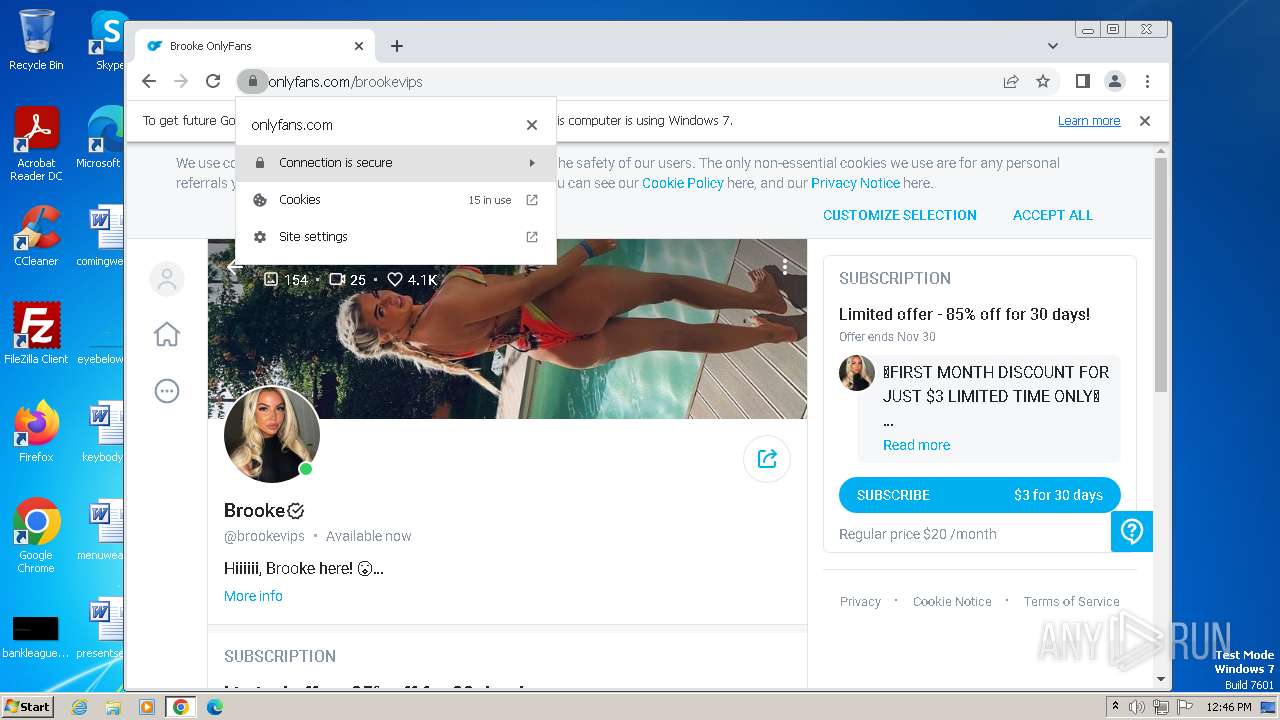Open Recycle Bin desktop icon
Image resolution: width=1280 pixels, height=720 pixels.
[36, 41]
